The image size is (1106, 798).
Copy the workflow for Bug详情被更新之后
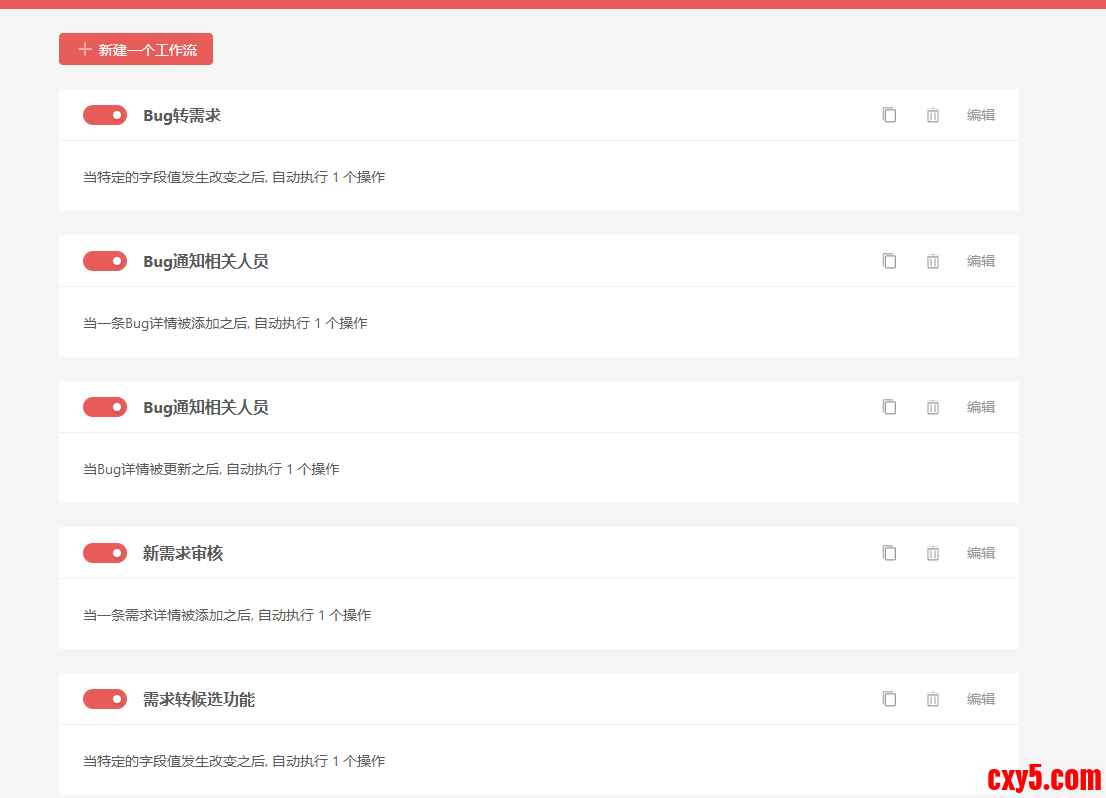point(889,407)
